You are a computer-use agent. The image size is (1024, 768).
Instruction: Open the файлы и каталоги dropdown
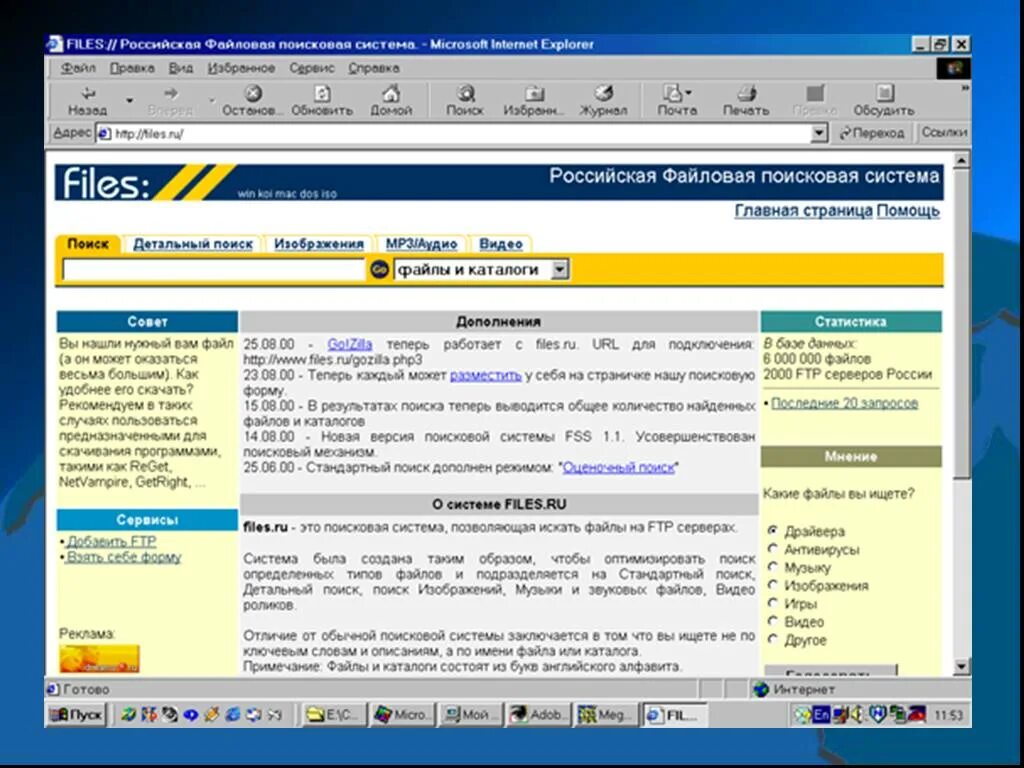[560, 269]
